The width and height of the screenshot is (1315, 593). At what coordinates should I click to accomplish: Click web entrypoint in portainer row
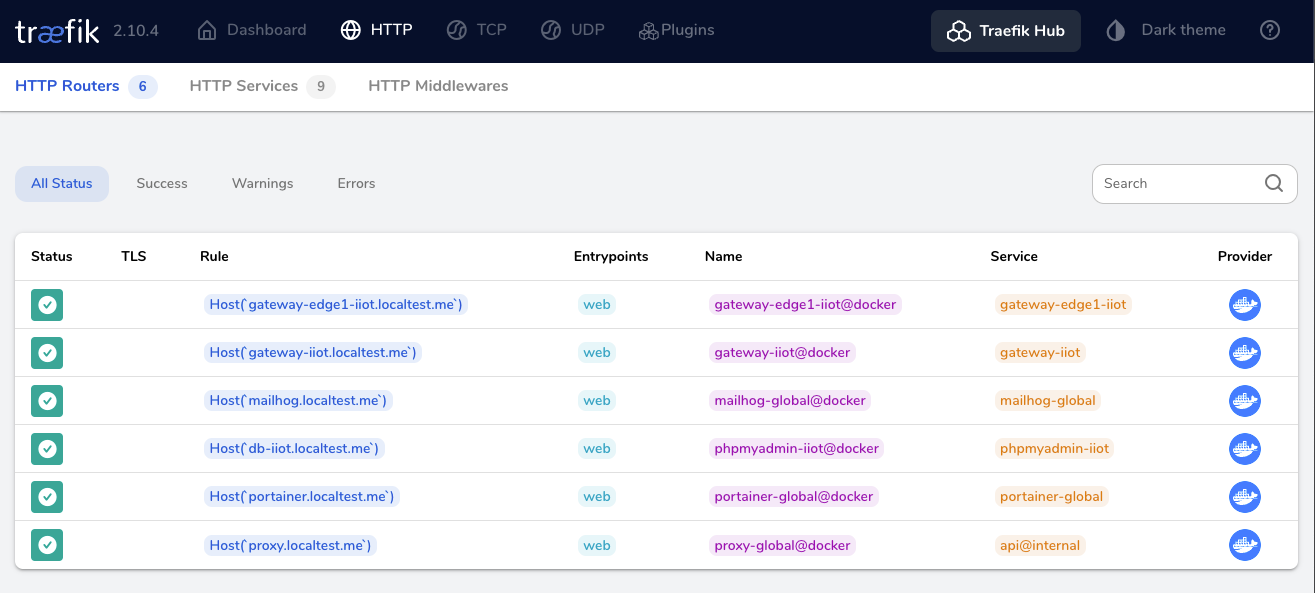pos(597,496)
